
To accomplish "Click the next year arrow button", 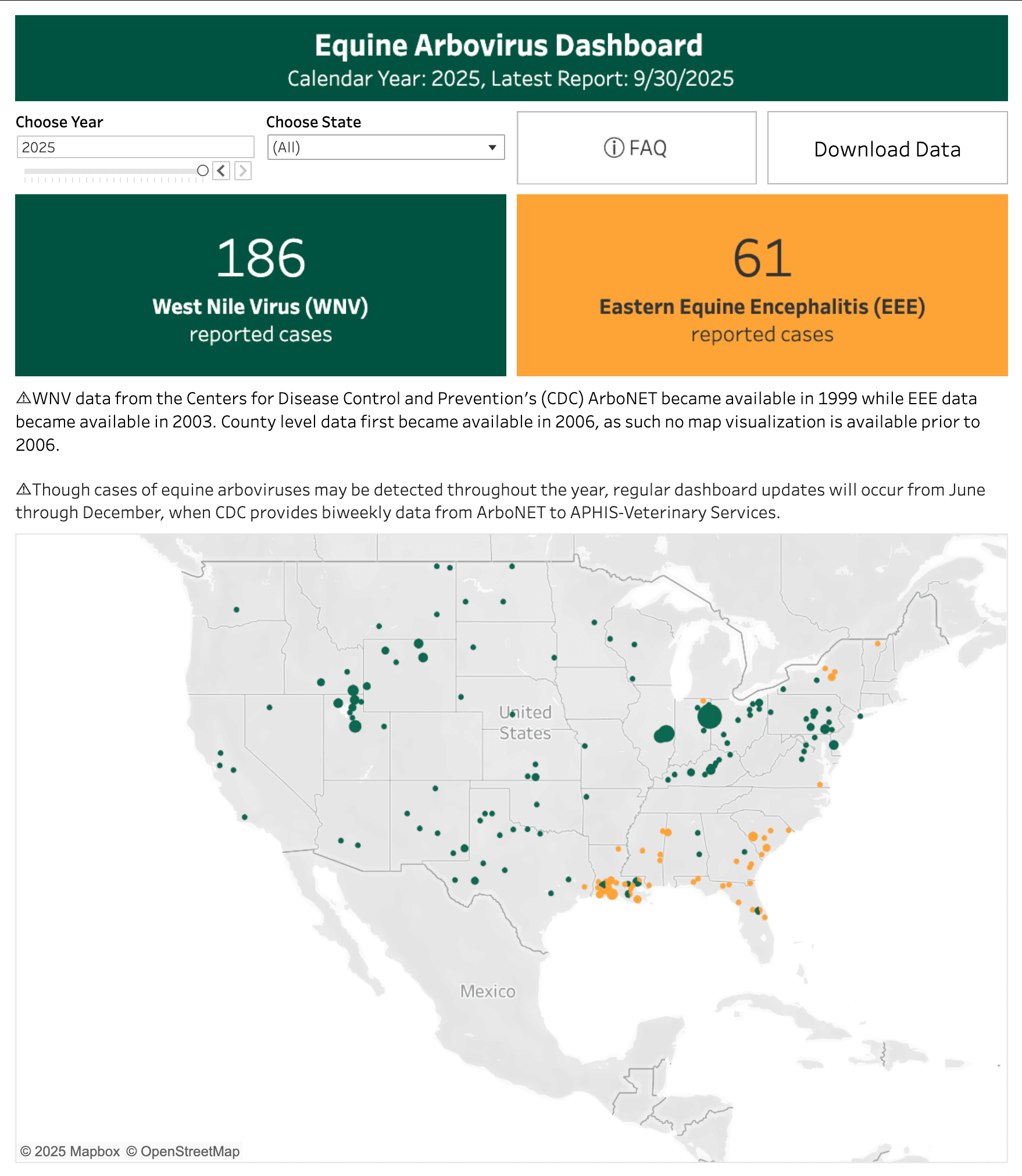I will pos(243,171).
